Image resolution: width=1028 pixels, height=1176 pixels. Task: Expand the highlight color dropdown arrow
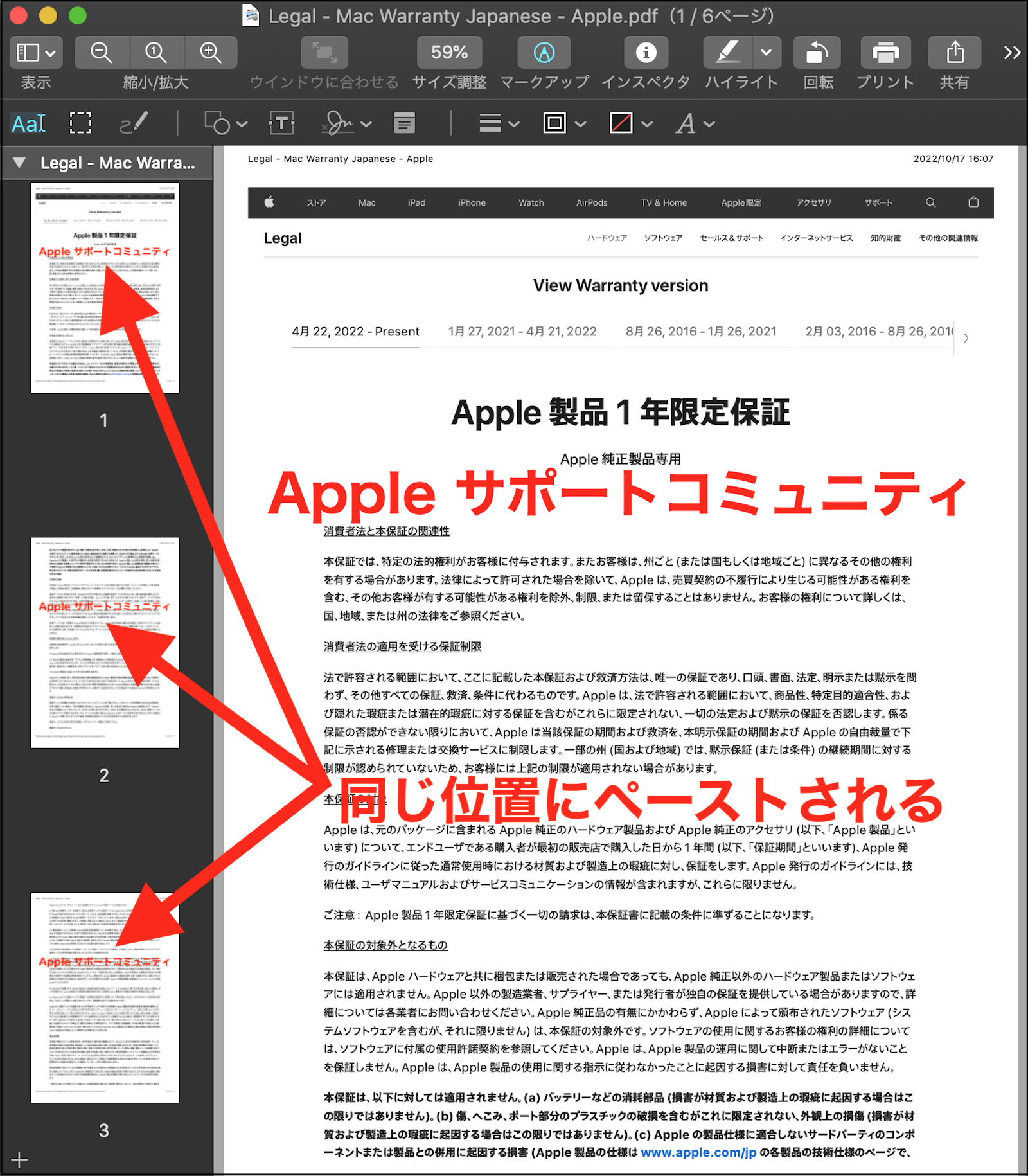pyautogui.click(x=767, y=53)
